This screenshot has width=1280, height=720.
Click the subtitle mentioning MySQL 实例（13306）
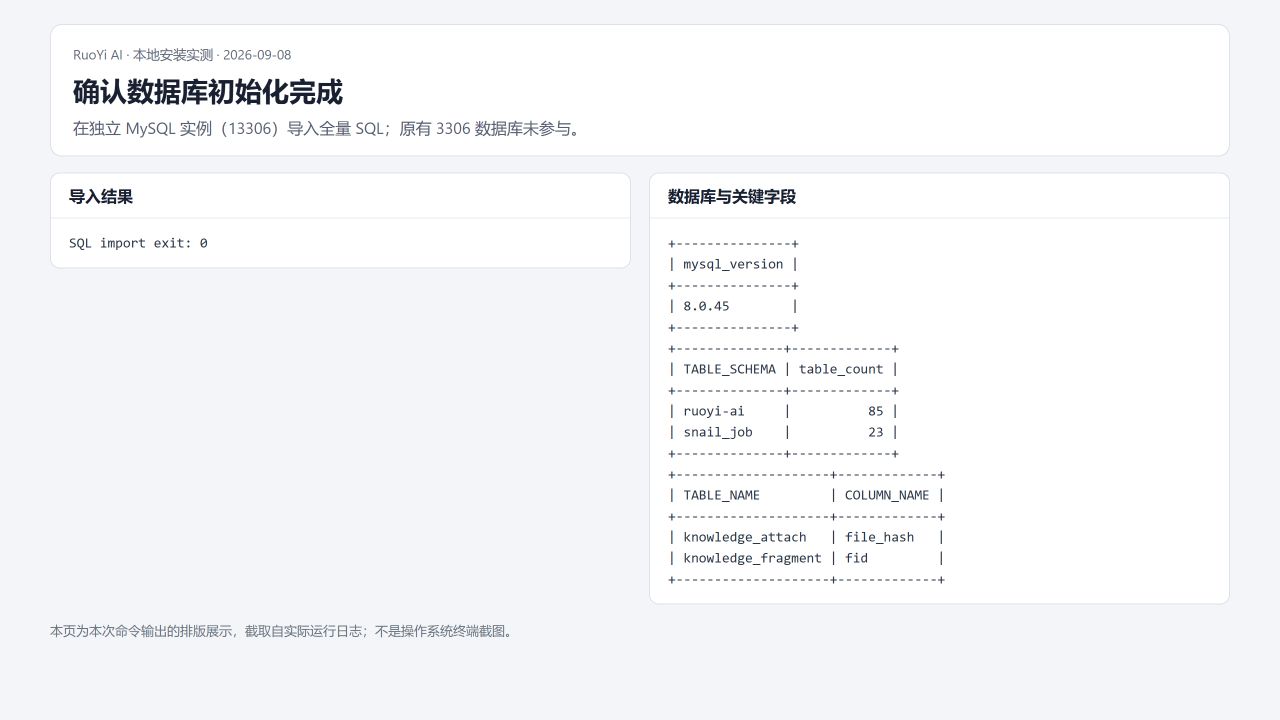329,128
